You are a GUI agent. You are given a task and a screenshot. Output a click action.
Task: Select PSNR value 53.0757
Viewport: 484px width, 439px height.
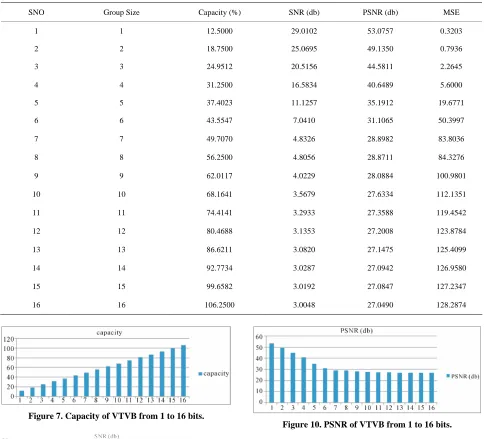click(x=380, y=31)
